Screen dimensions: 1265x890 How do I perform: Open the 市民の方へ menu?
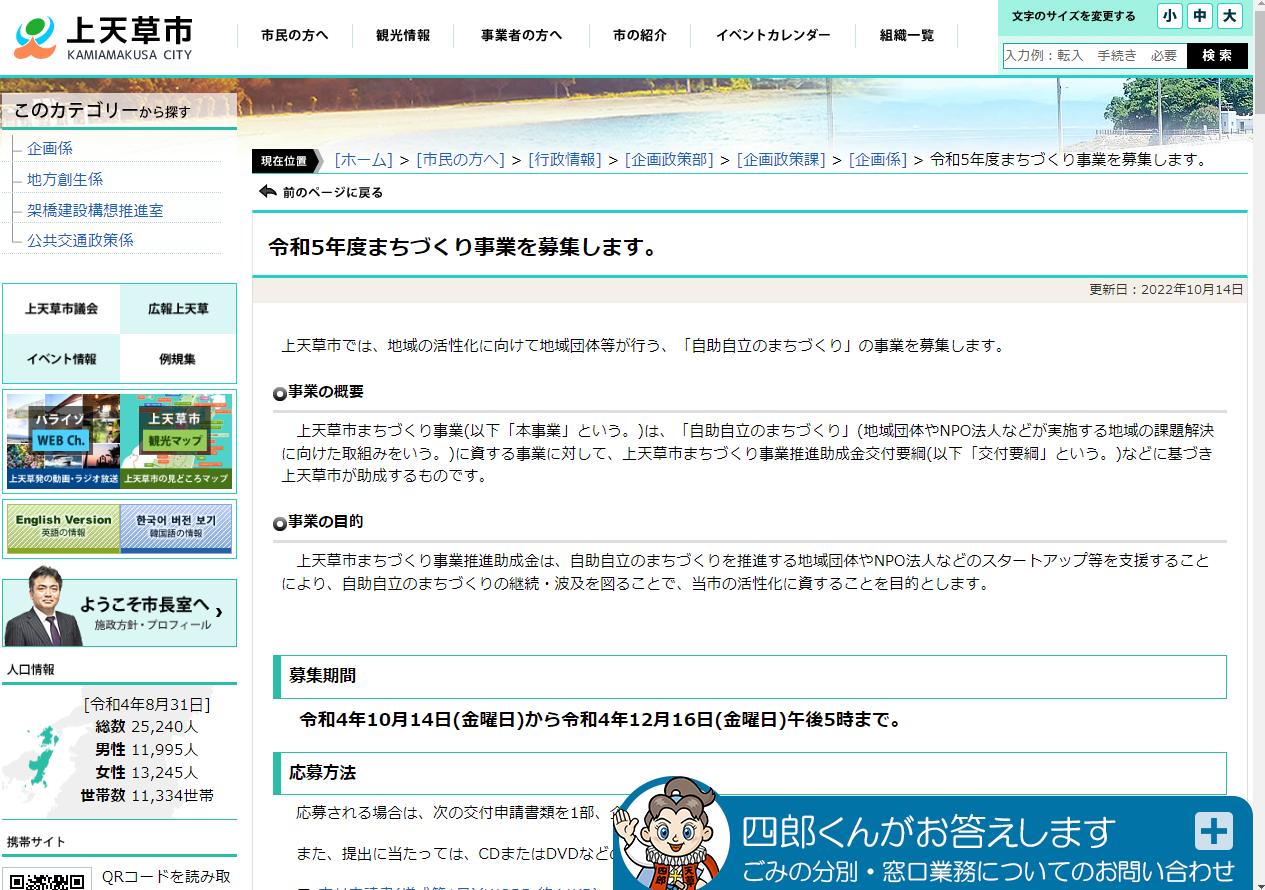(294, 36)
